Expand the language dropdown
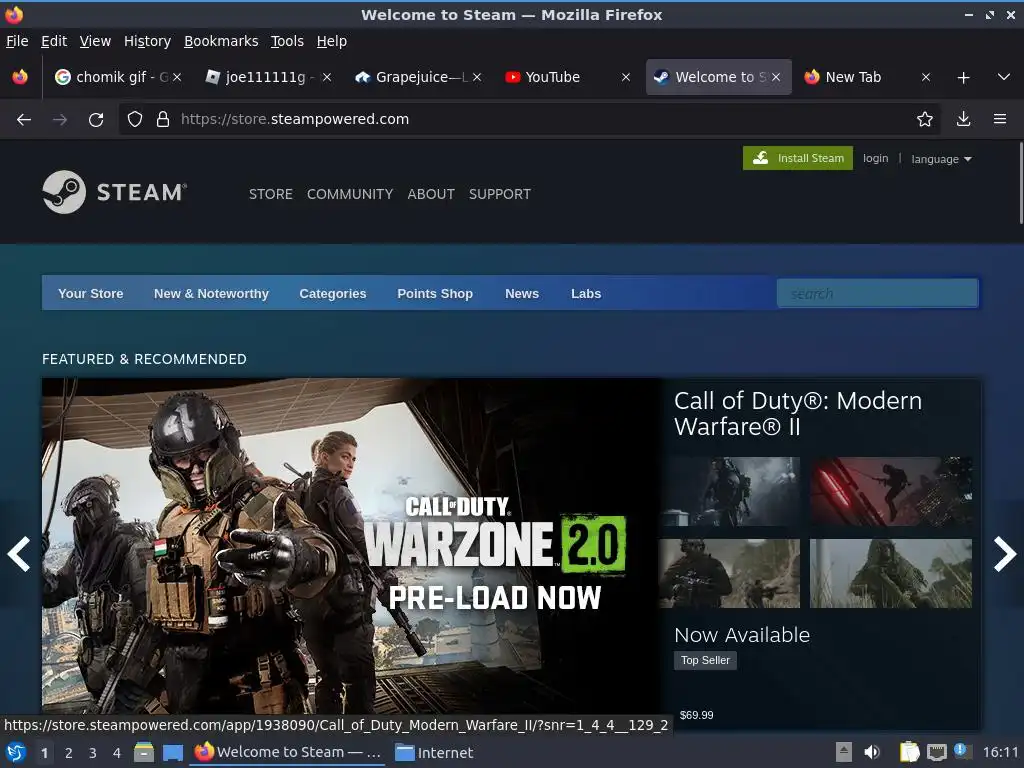 click(941, 159)
